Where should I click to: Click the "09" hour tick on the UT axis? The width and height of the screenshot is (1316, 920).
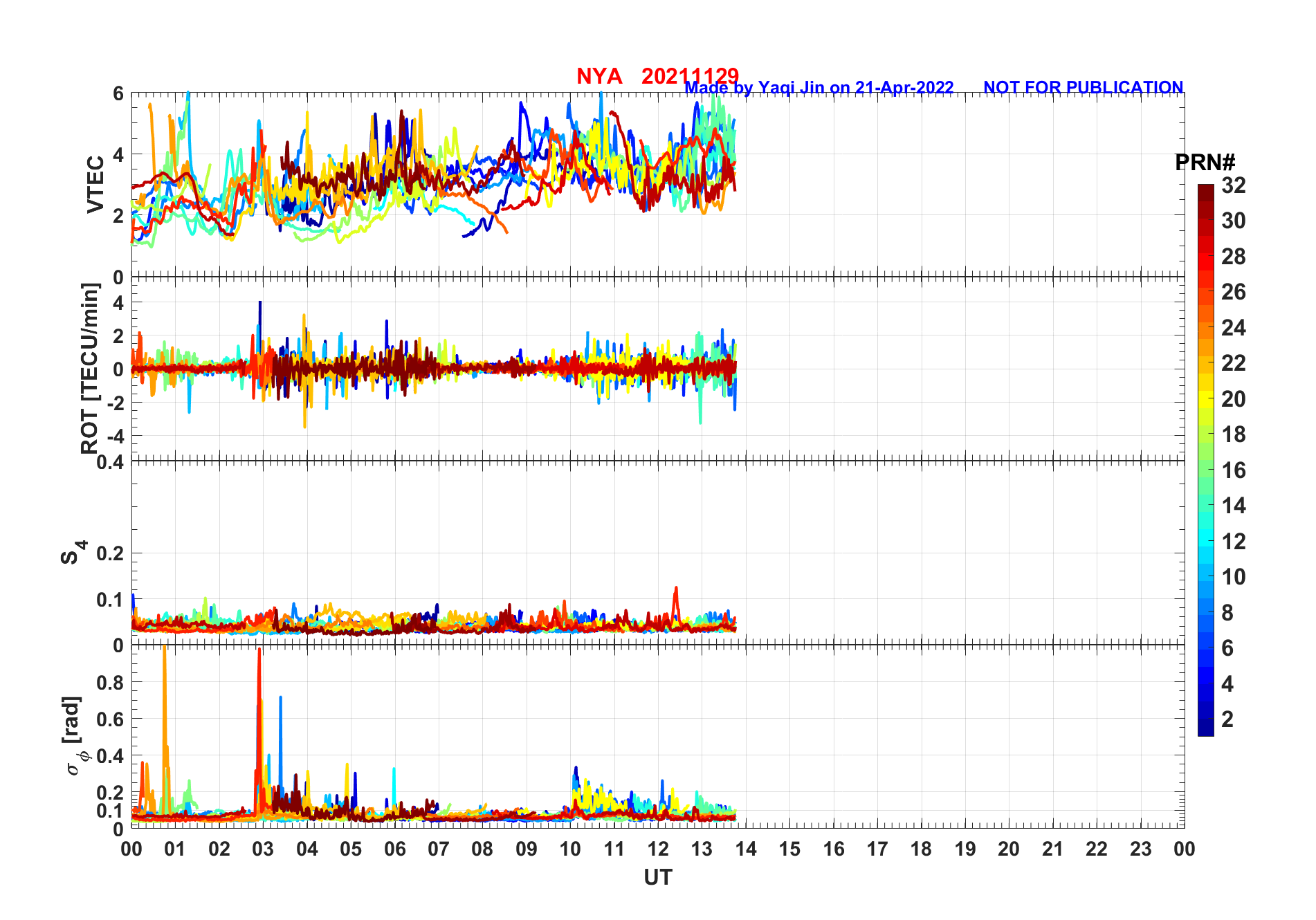pos(527,849)
